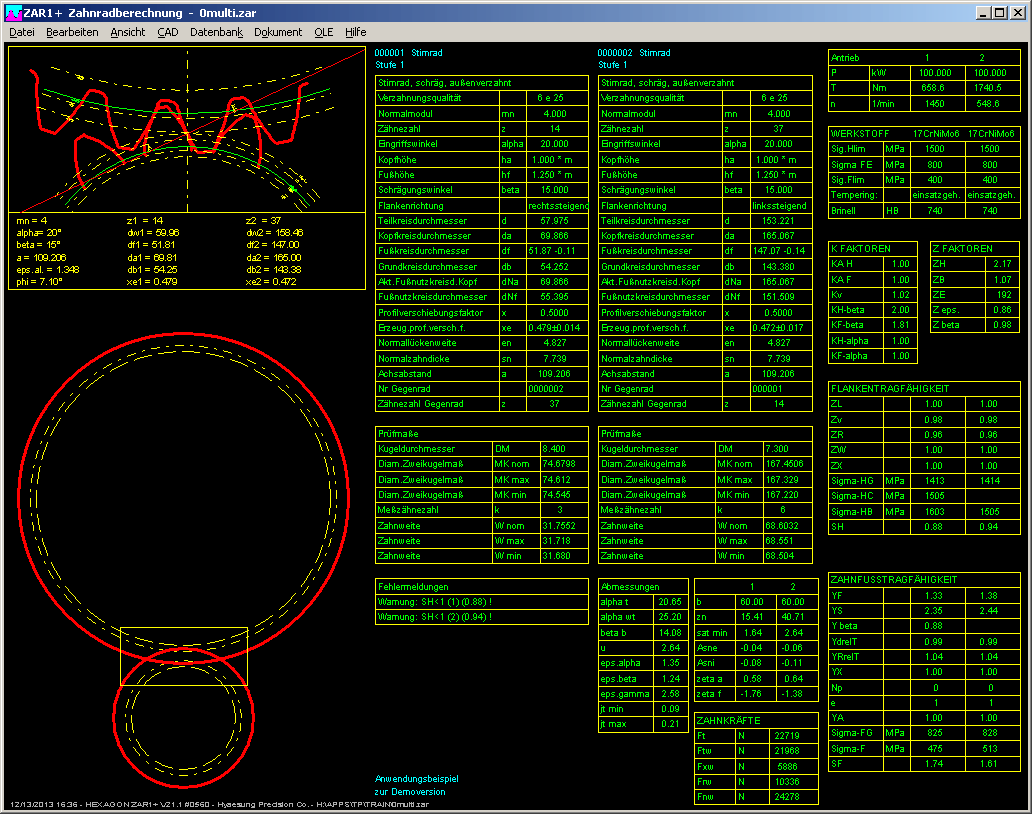
Task: Click the ZAR1+ application icon in title bar
Action: pos(14,13)
